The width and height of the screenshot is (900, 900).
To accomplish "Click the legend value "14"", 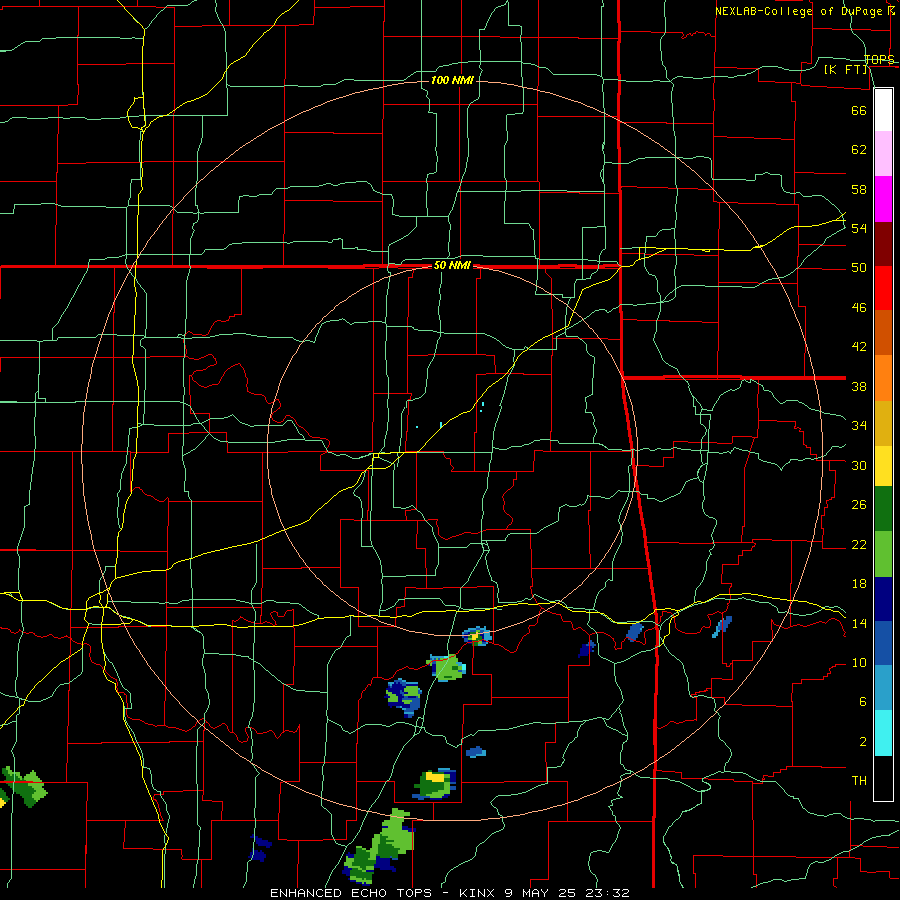I will click(859, 623).
